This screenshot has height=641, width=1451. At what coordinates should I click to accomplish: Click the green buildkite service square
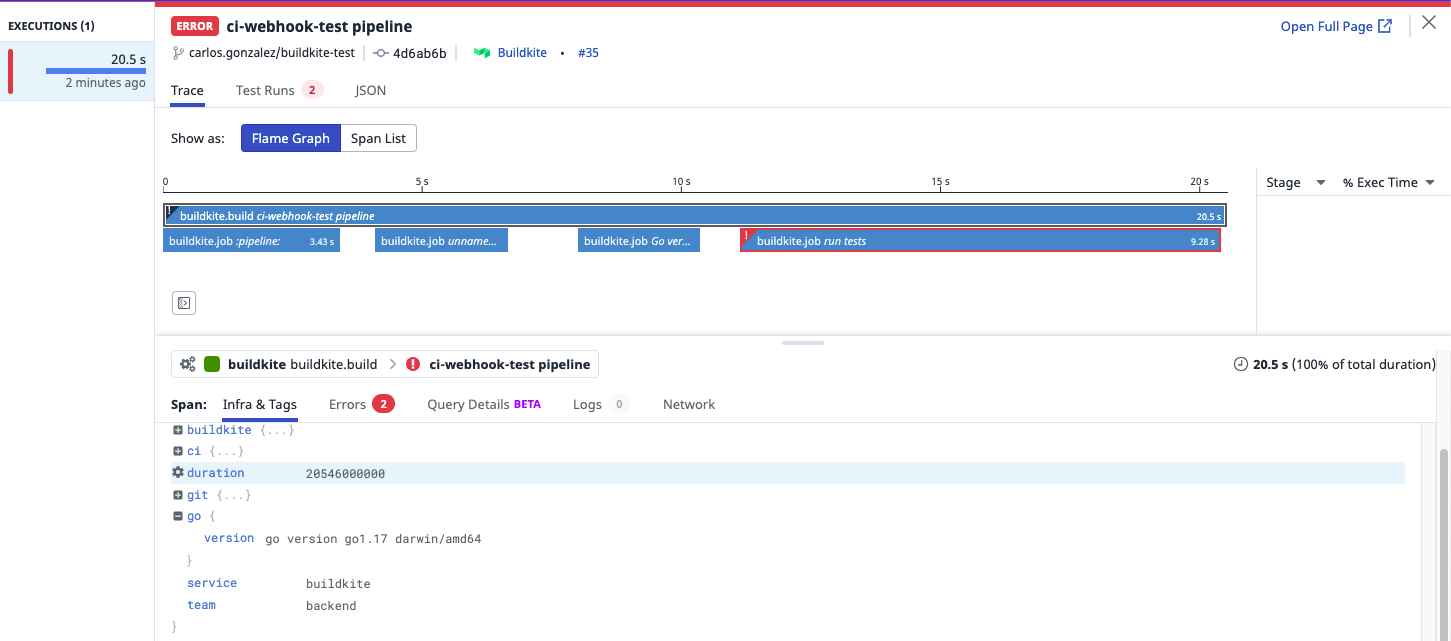tap(212, 365)
